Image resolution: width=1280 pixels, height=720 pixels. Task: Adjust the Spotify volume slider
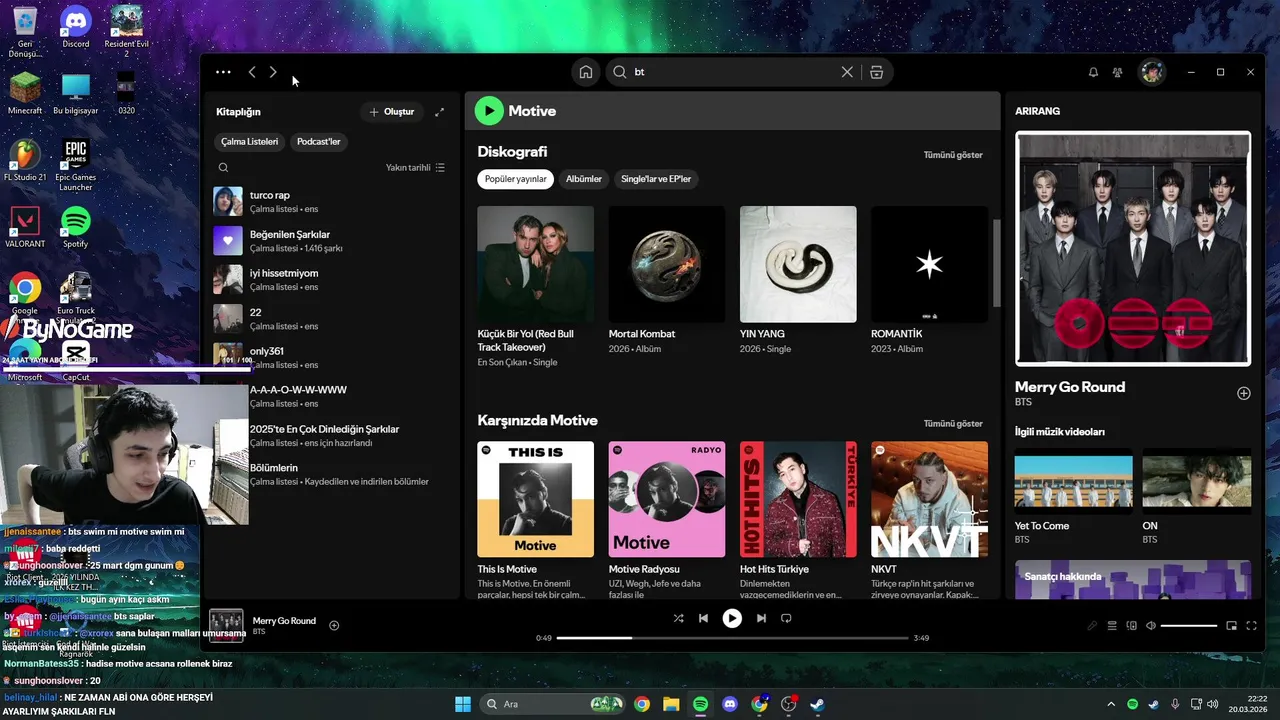coord(1189,626)
